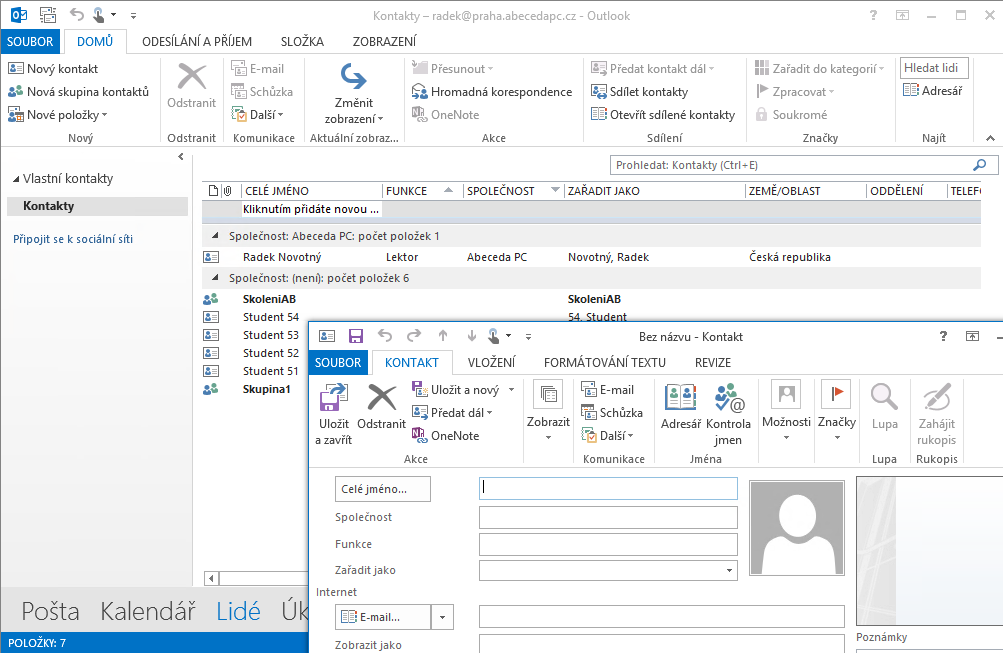Open Otevřít sdílené kontakty

pyautogui.click(x=663, y=114)
